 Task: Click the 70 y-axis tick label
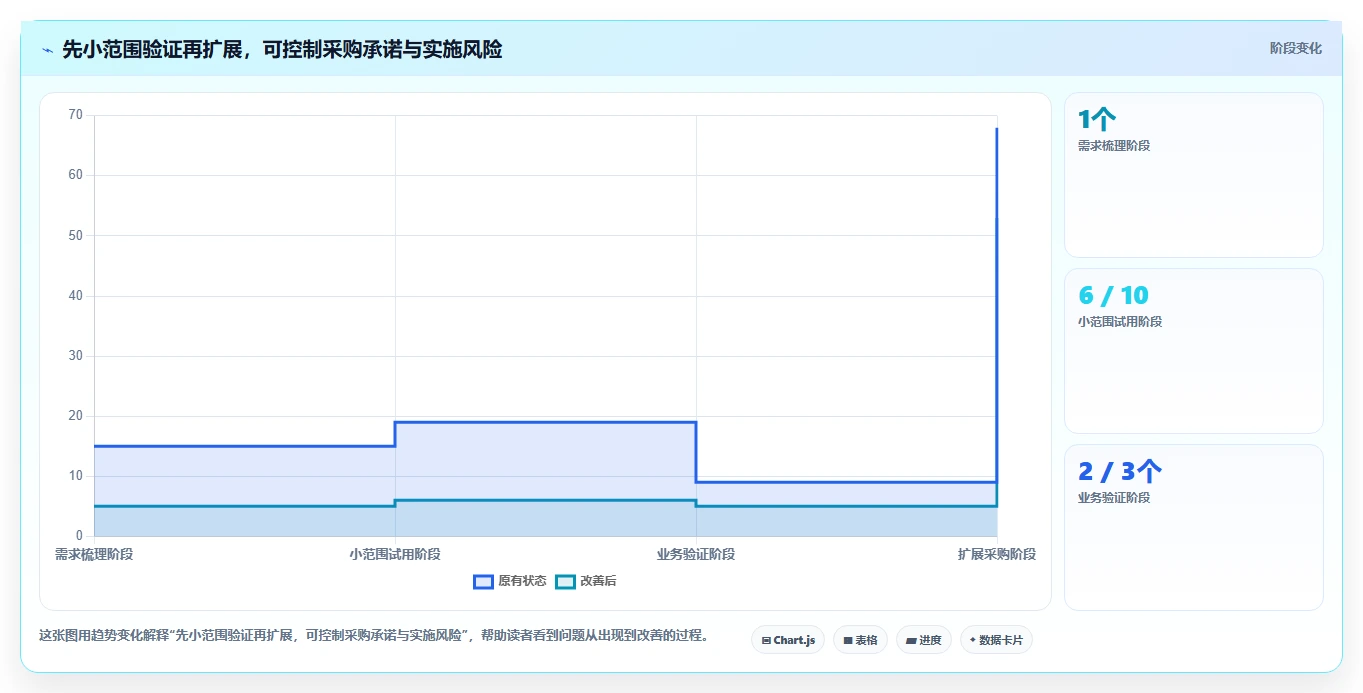tap(76, 115)
